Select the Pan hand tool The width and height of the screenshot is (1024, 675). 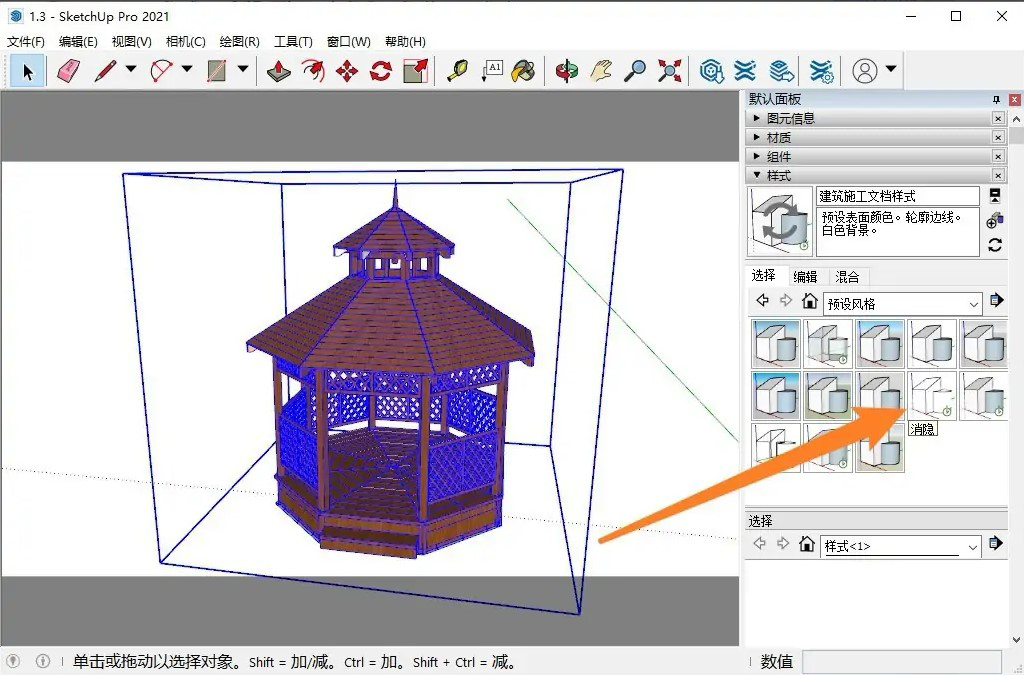pyautogui.click(x=601, y=71)
